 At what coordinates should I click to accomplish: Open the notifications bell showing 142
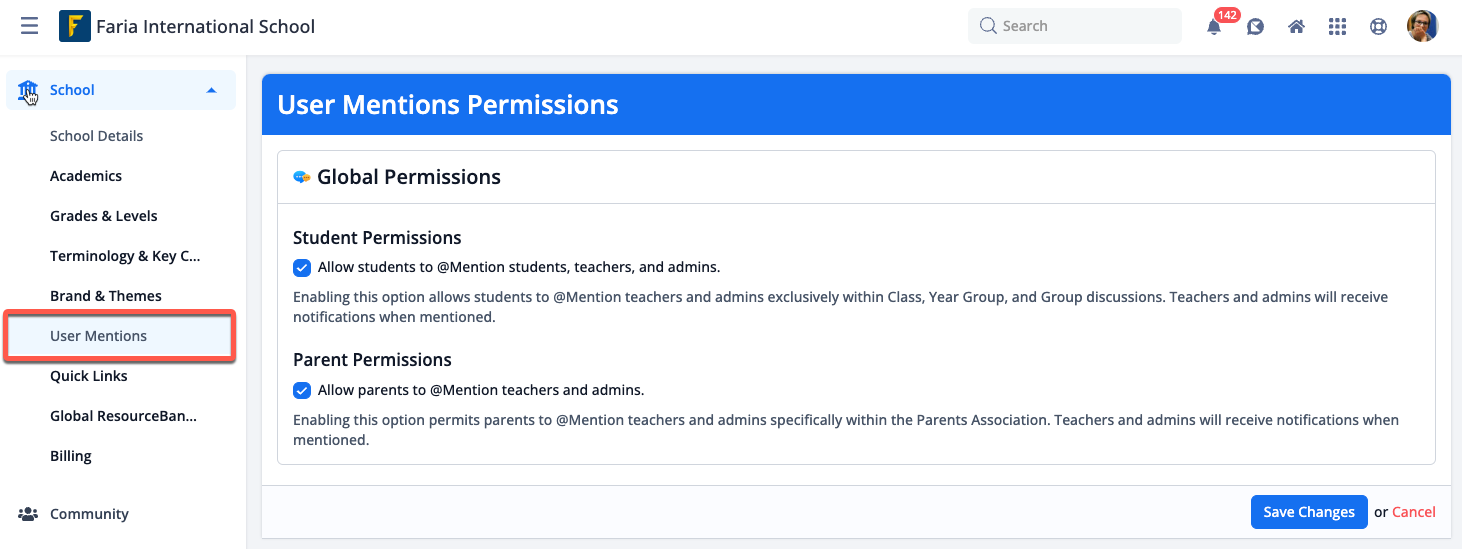pyautogui.click(x=1215, y=27)
